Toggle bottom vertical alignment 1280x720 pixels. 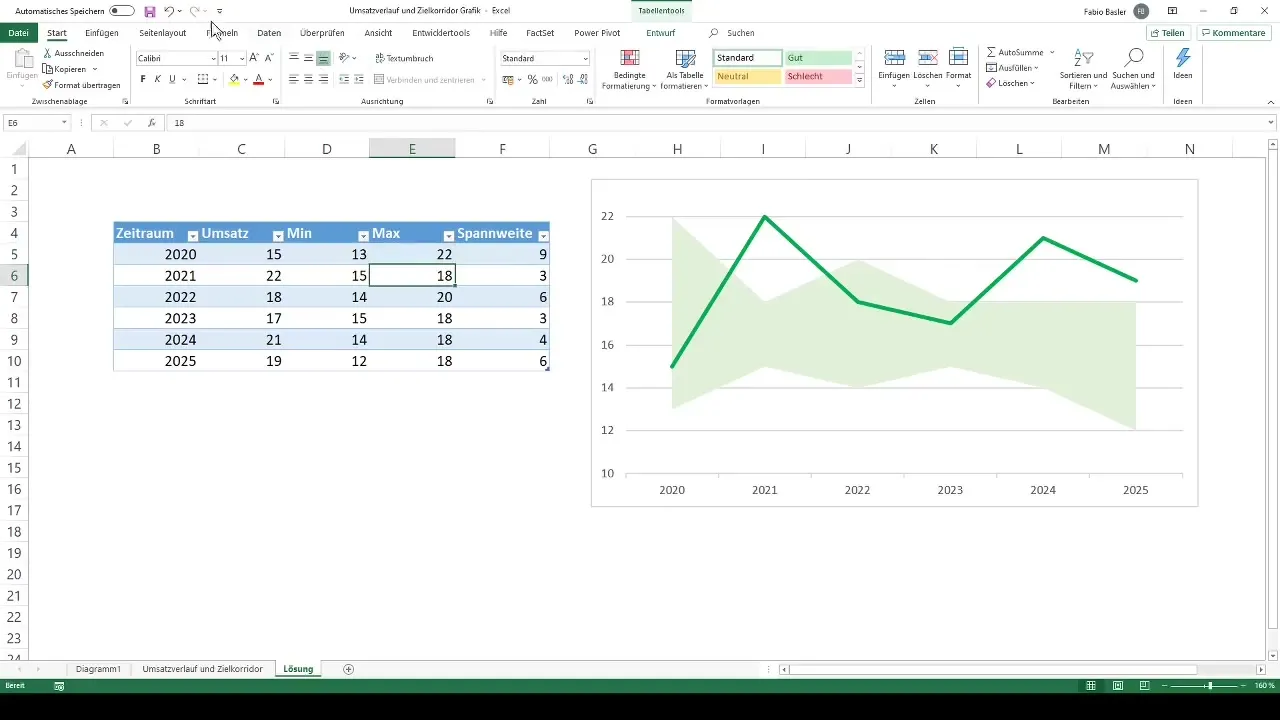click(323, 58)
